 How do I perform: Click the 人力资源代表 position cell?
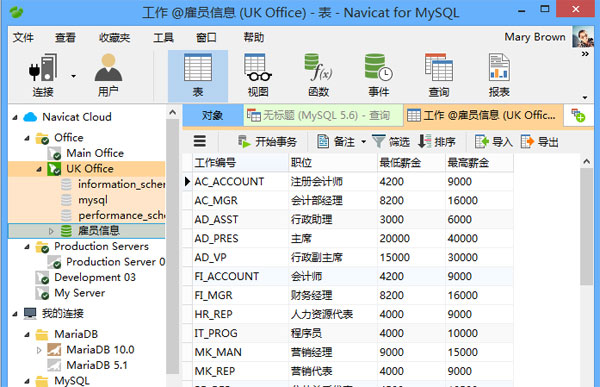coord(333,314)
